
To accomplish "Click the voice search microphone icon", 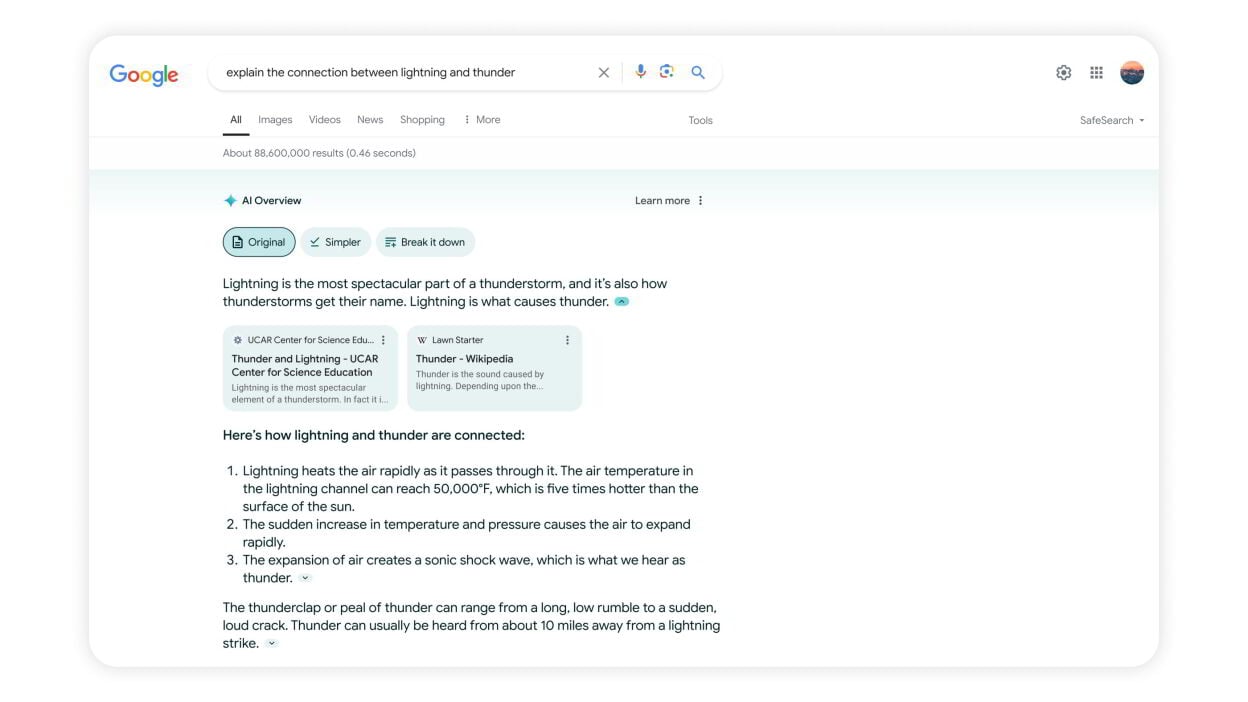I will 641,72.
